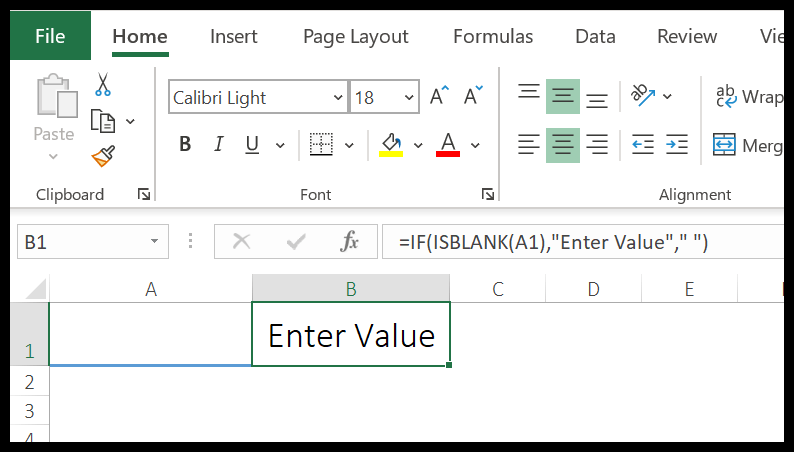
Task: Select empty cell A1
Action: pyautogui.click(x=151, y=334)
